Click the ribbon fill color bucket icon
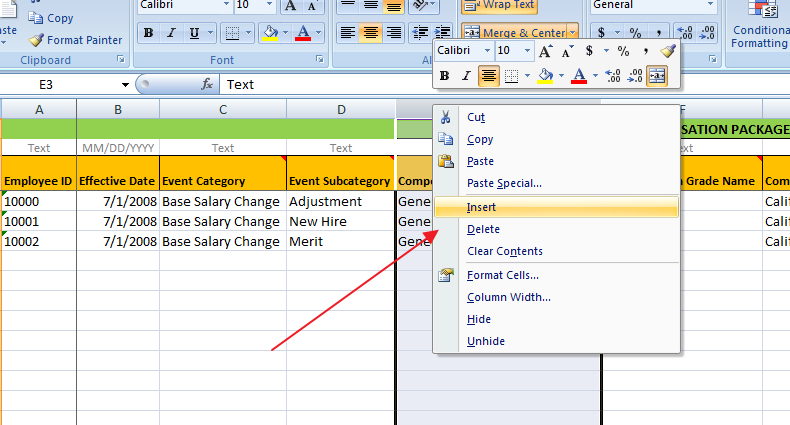This screenshot has width=790, height=425. coord(268,33)
